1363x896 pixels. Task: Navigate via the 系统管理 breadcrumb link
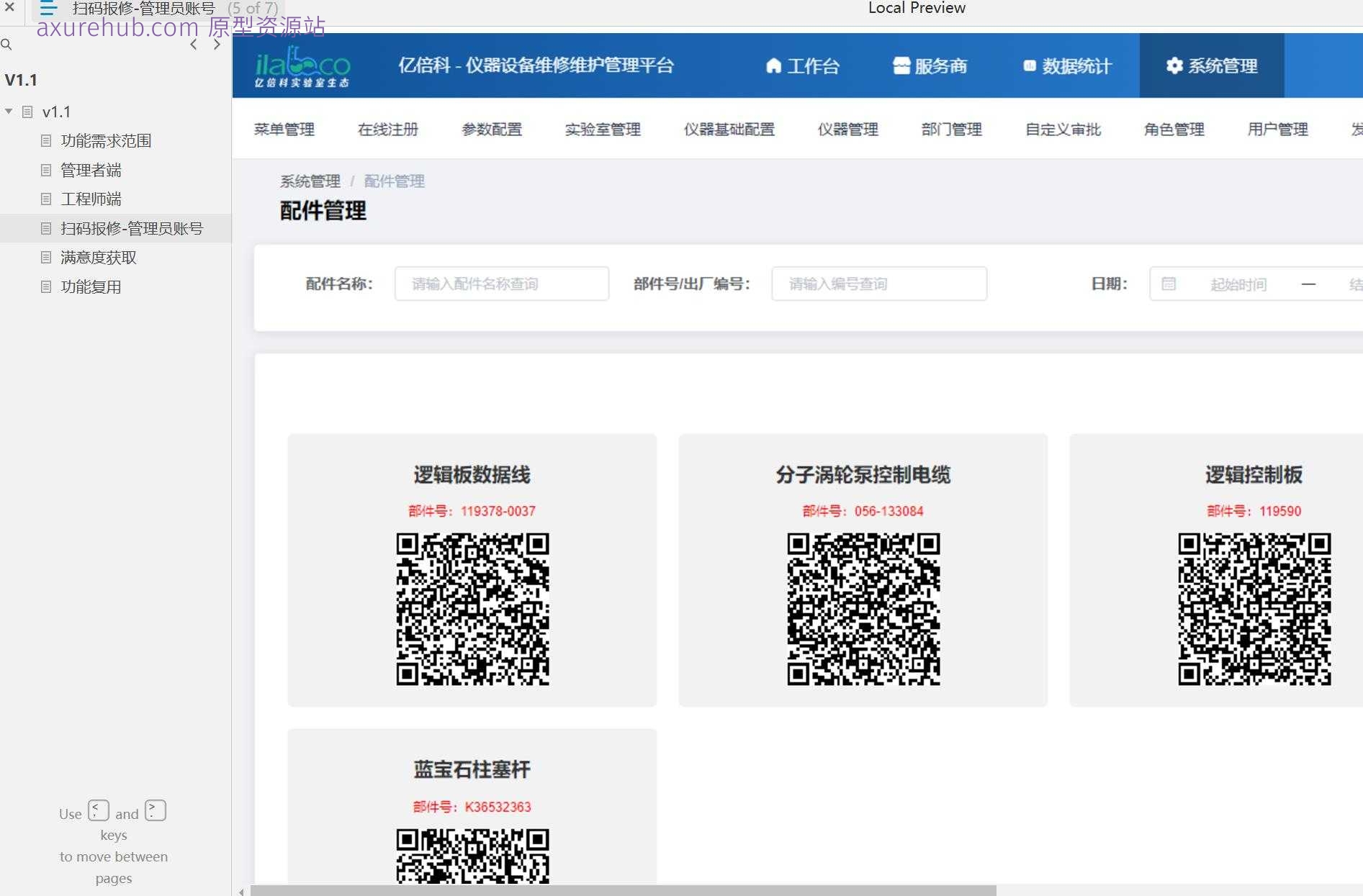coord(310,181)
